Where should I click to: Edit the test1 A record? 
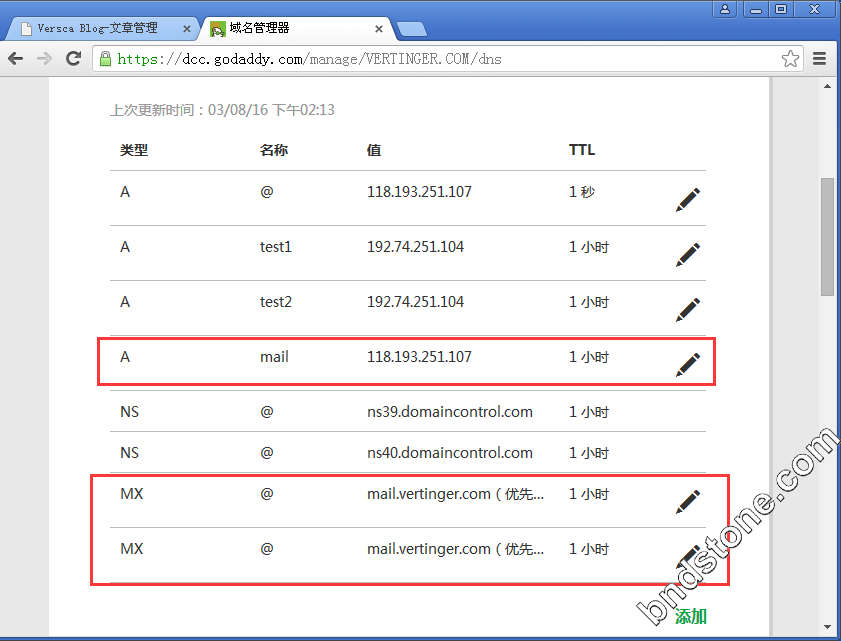[688, 255]
